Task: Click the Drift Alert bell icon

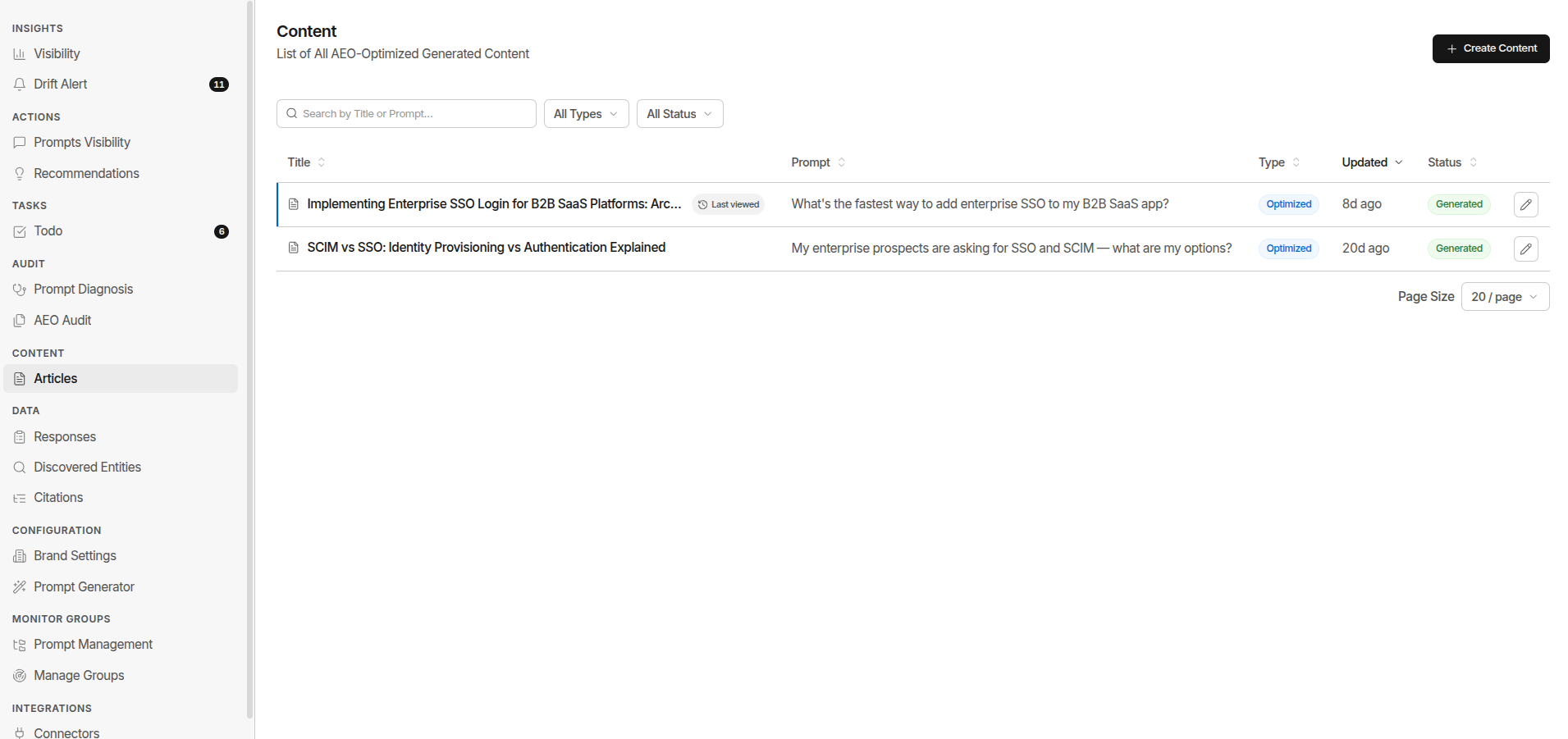Action: point(20,84)
